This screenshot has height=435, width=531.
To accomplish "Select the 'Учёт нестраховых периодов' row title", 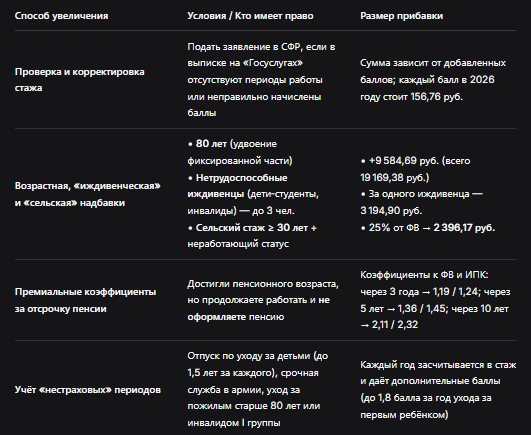I will (87, 390).
